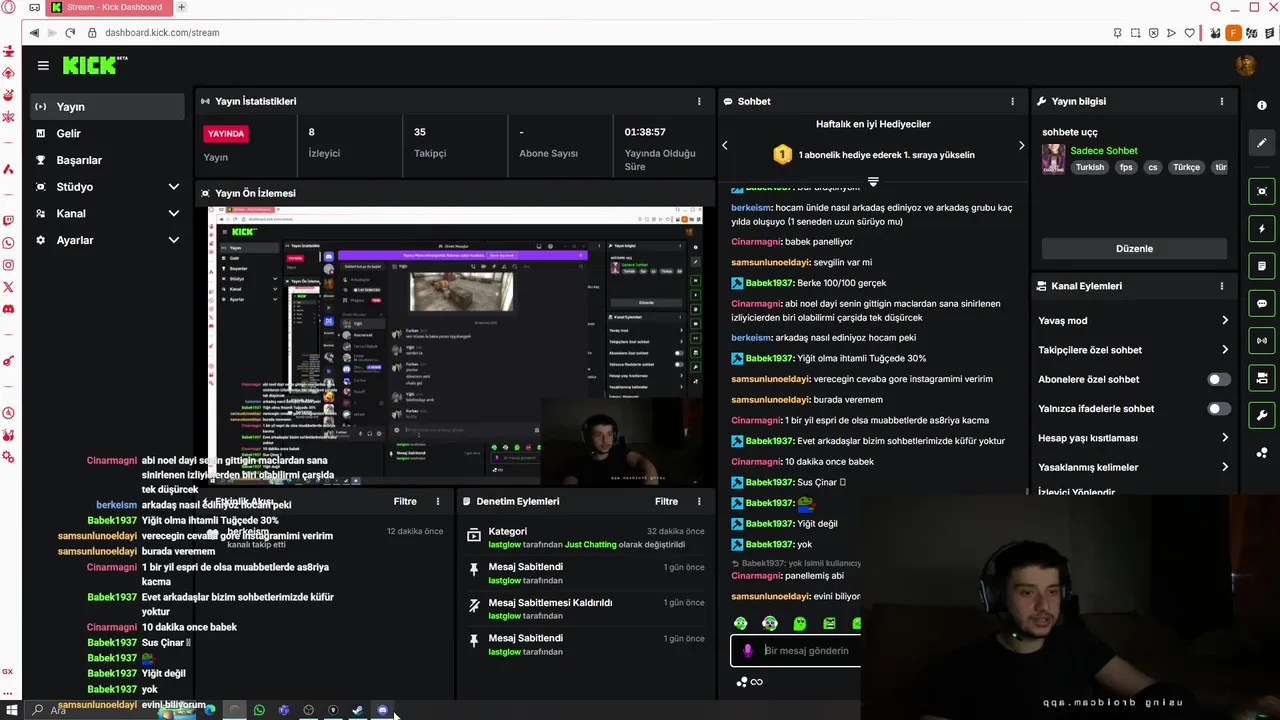Viewport: 1280px width, 720px height.
Task: Click the Düzenle button
Action: click(1134, 249)
